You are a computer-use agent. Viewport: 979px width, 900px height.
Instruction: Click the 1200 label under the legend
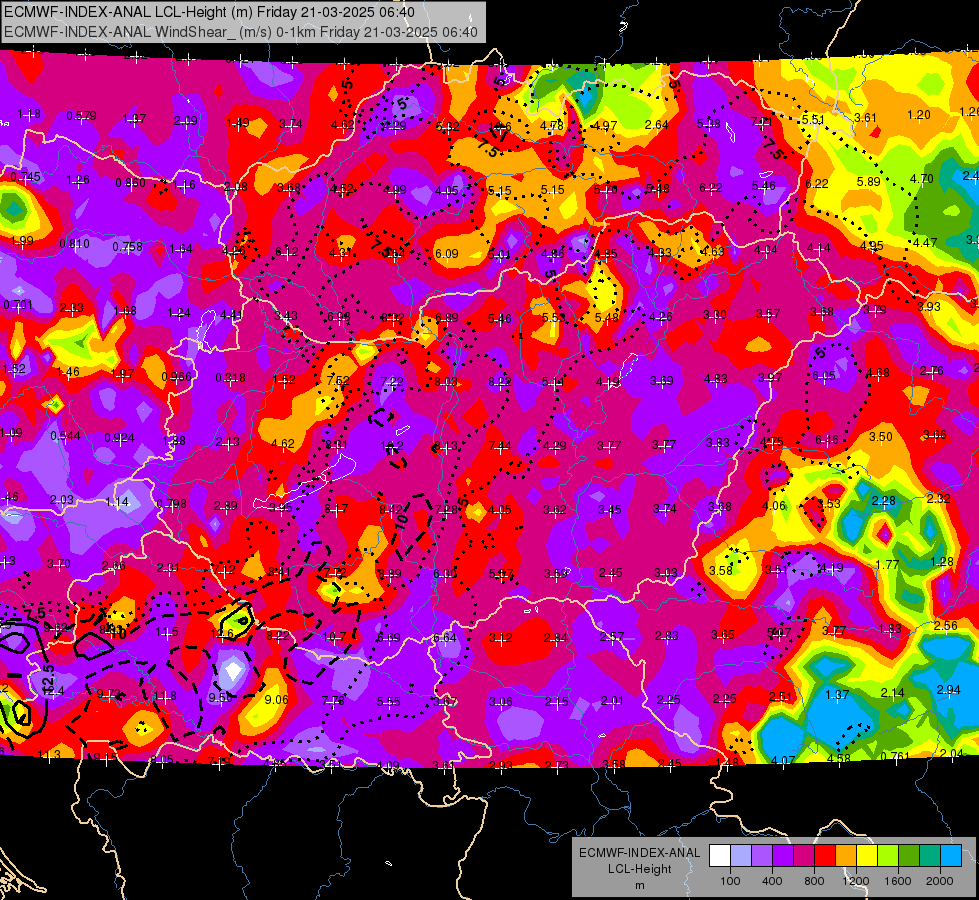[x=855, y=881]
